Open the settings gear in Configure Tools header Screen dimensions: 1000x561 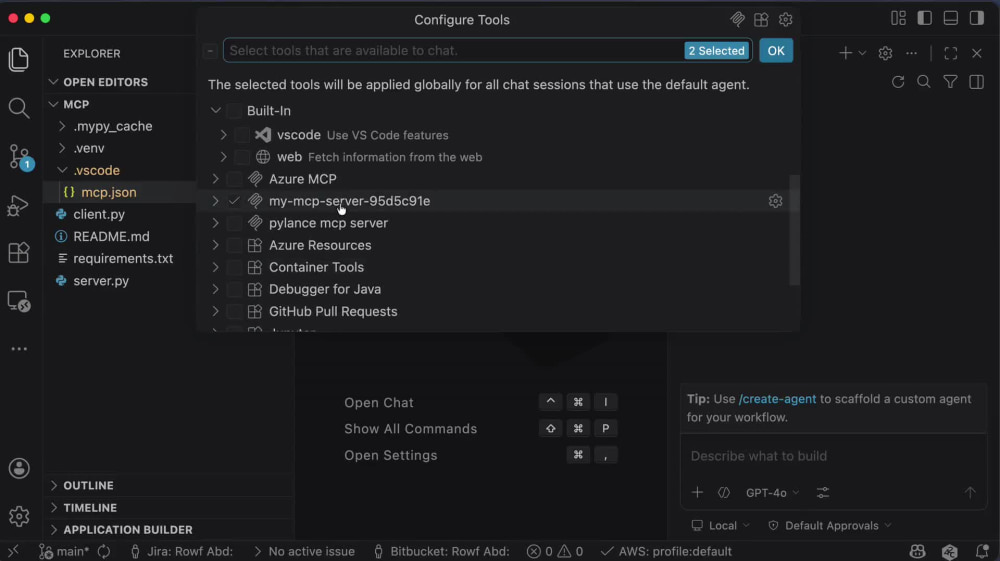pos(786,20)
